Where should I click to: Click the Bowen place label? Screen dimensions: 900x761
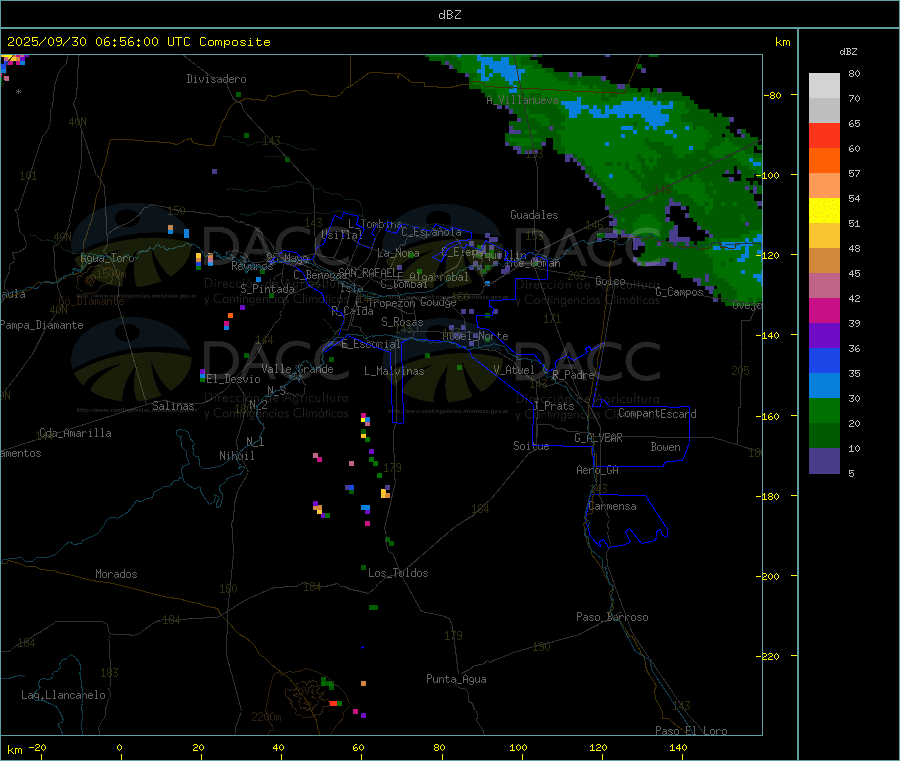coord(665,447)
